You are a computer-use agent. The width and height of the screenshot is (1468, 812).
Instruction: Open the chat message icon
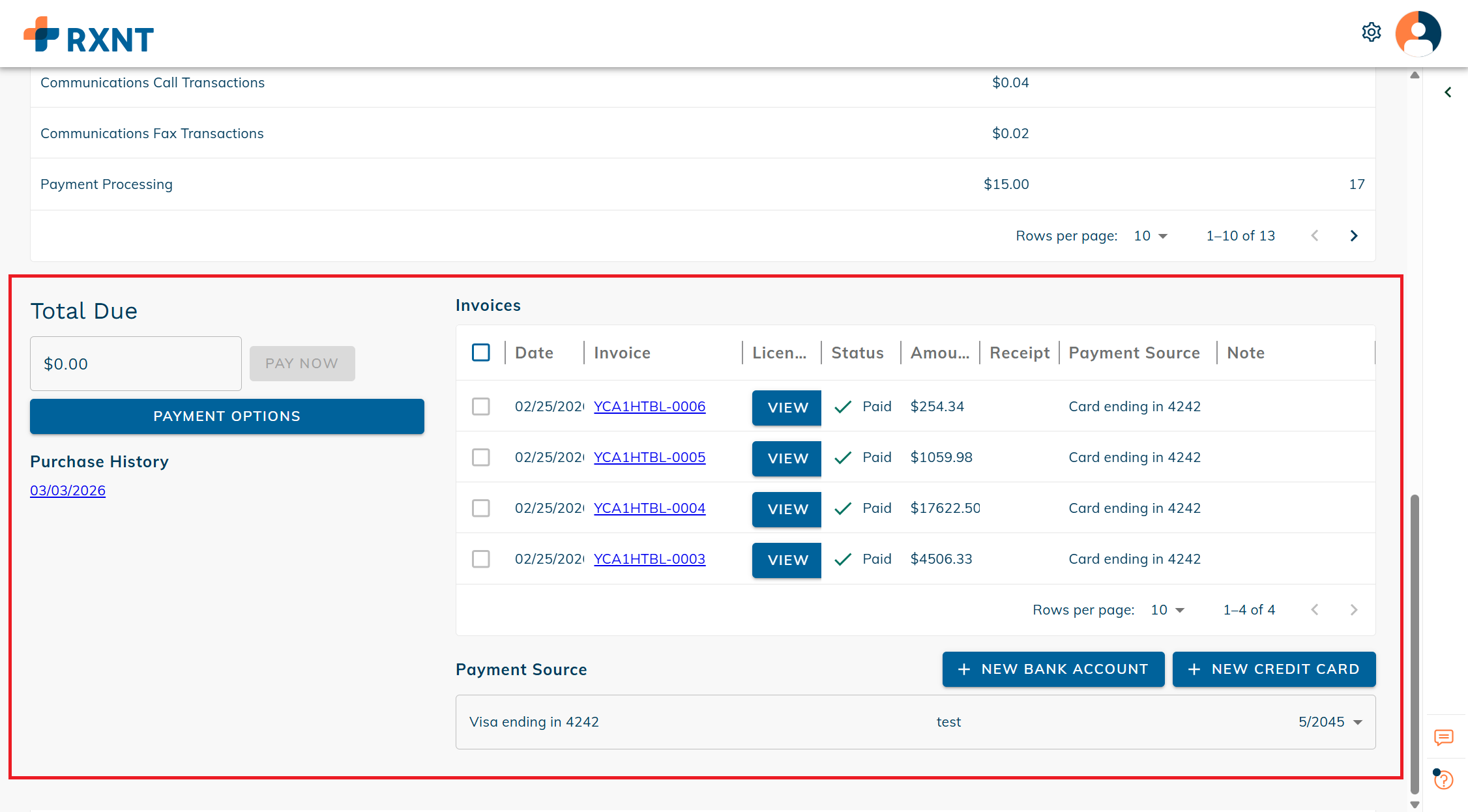pos(1443,737)
